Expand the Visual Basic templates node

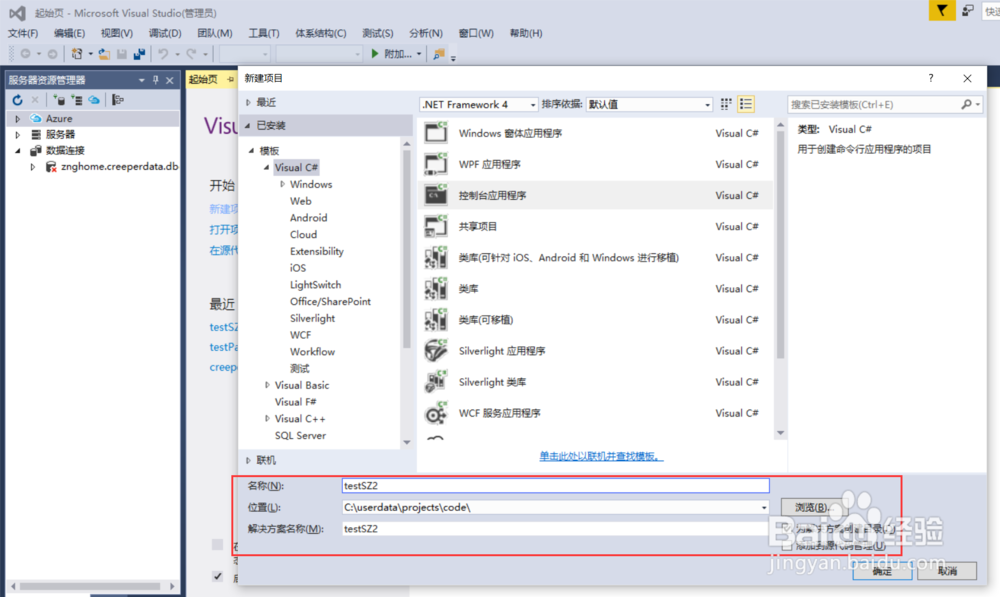click(x=267, y=385)
